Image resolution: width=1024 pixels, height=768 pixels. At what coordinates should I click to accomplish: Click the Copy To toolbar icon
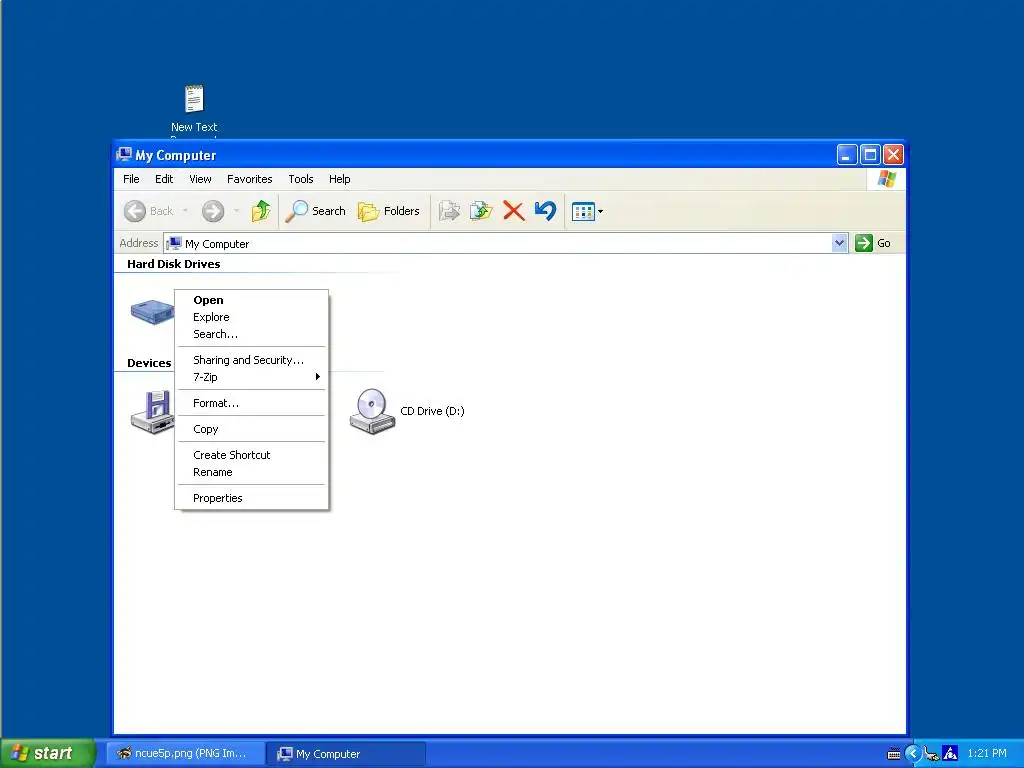pos(481,211)
